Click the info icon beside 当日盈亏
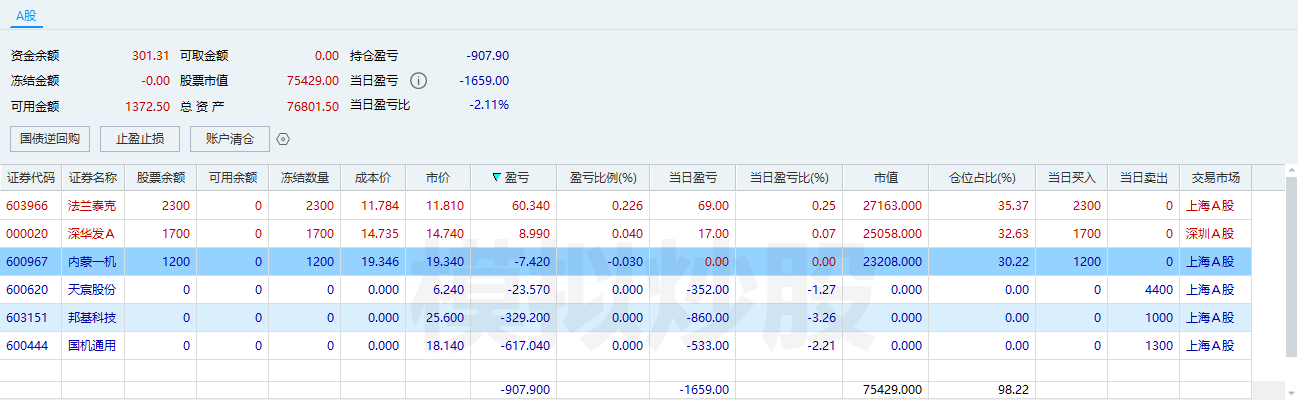1298x400 pixels. click(419, 81)
